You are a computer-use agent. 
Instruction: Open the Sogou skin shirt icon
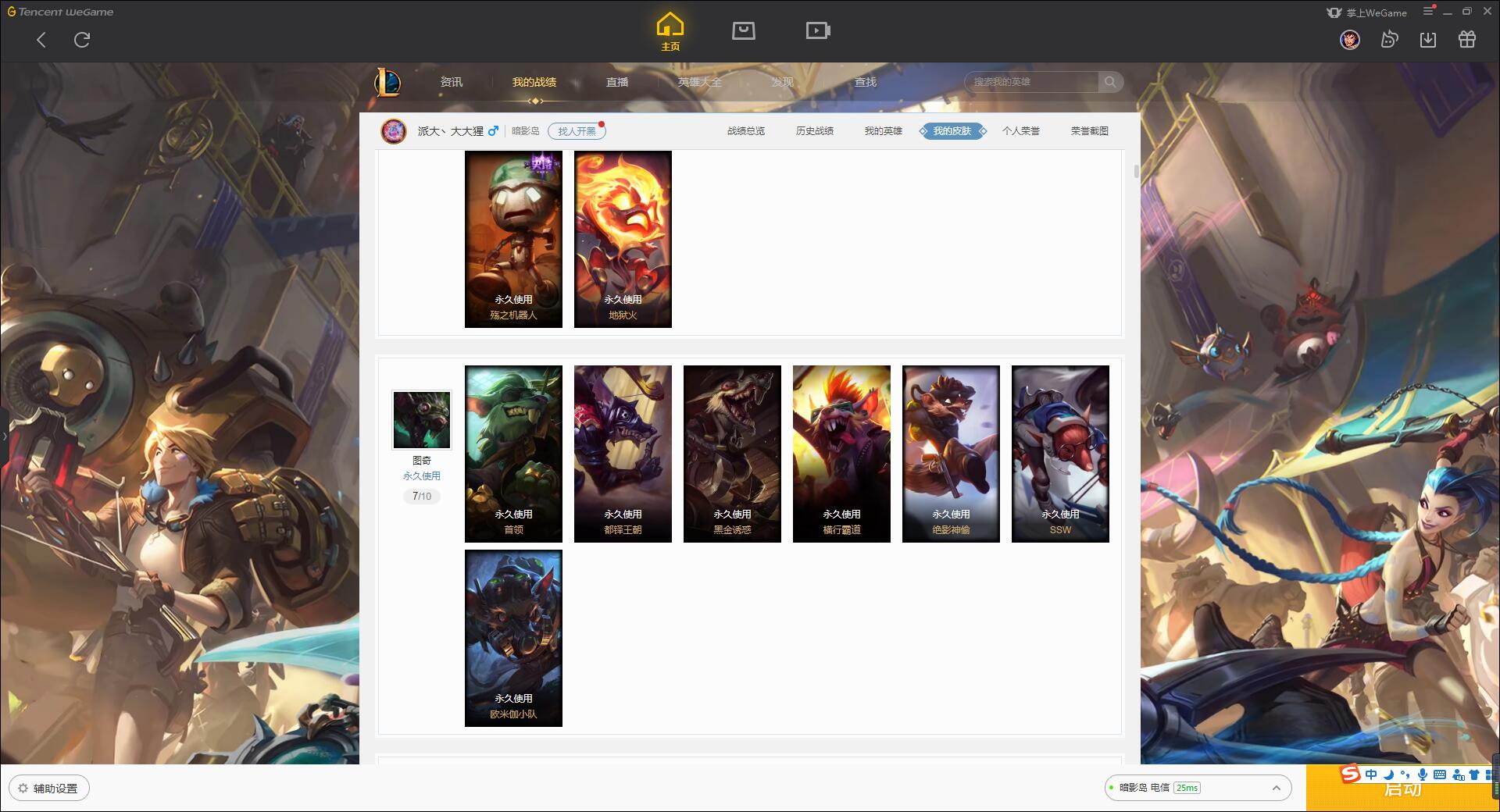click(1474, 775)
